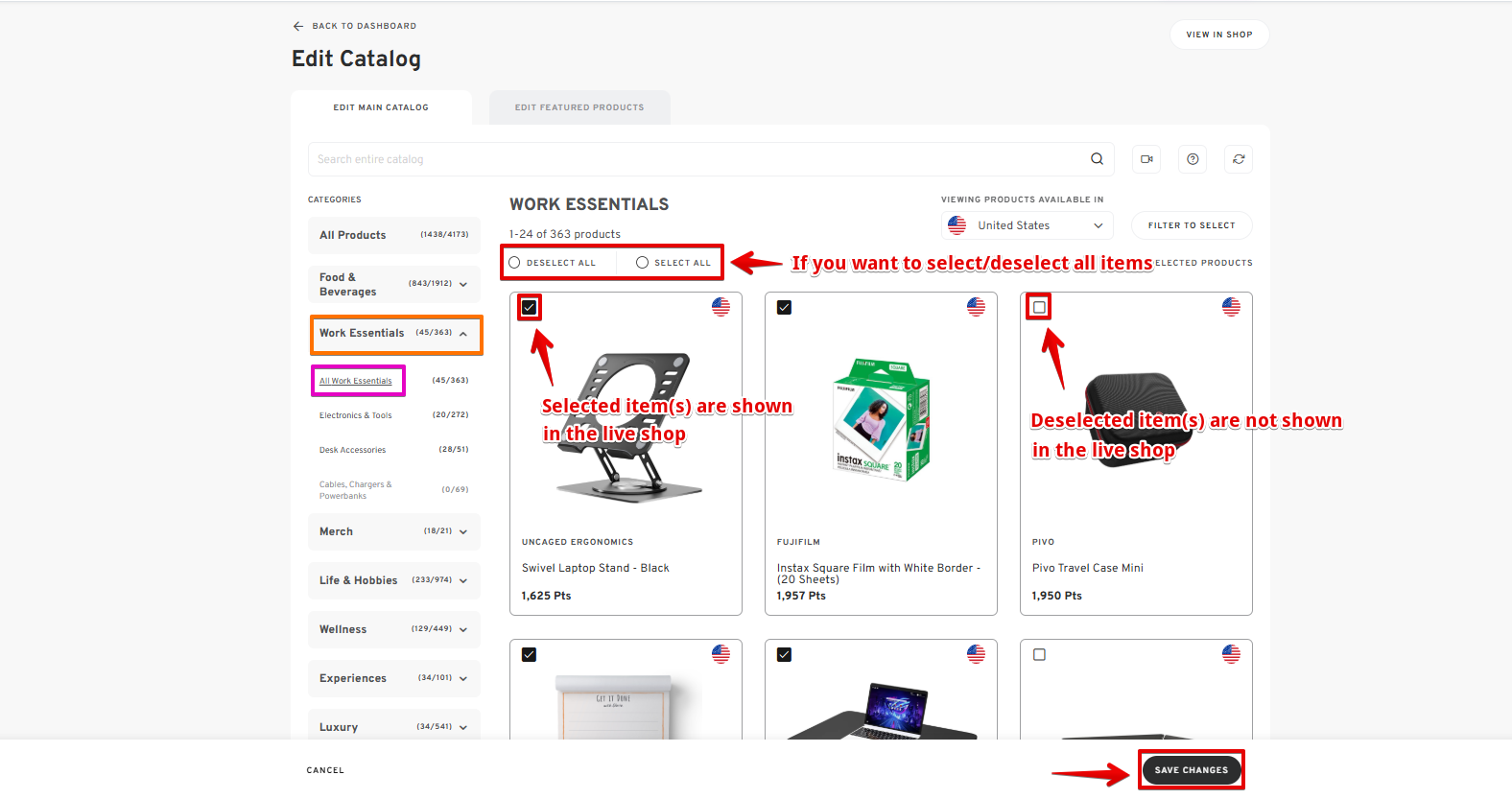
Task: Switch to Edit Featured Products tab
Action: pyautogui.click(x=579, y=107)
